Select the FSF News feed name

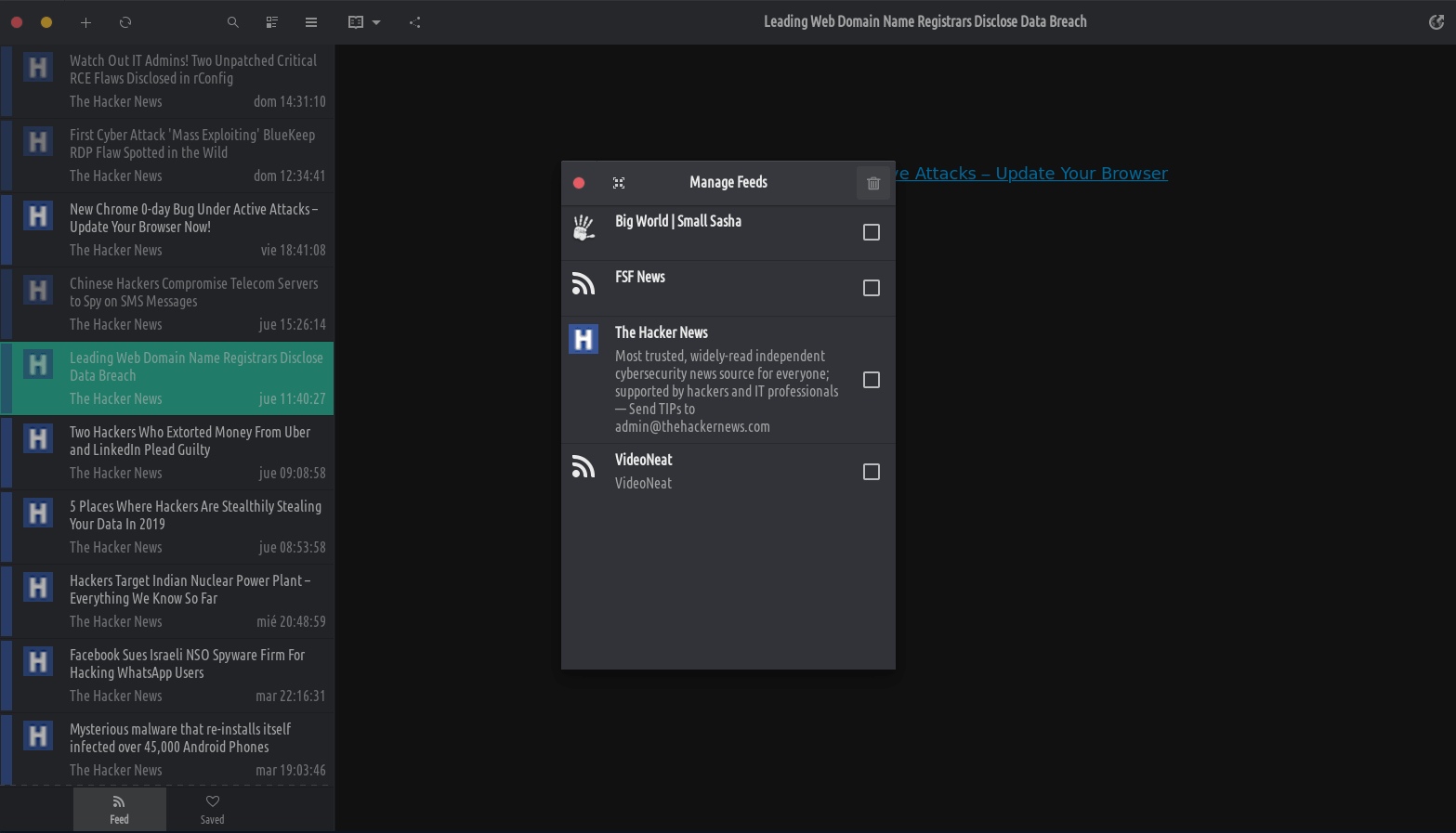pos(640,277)
